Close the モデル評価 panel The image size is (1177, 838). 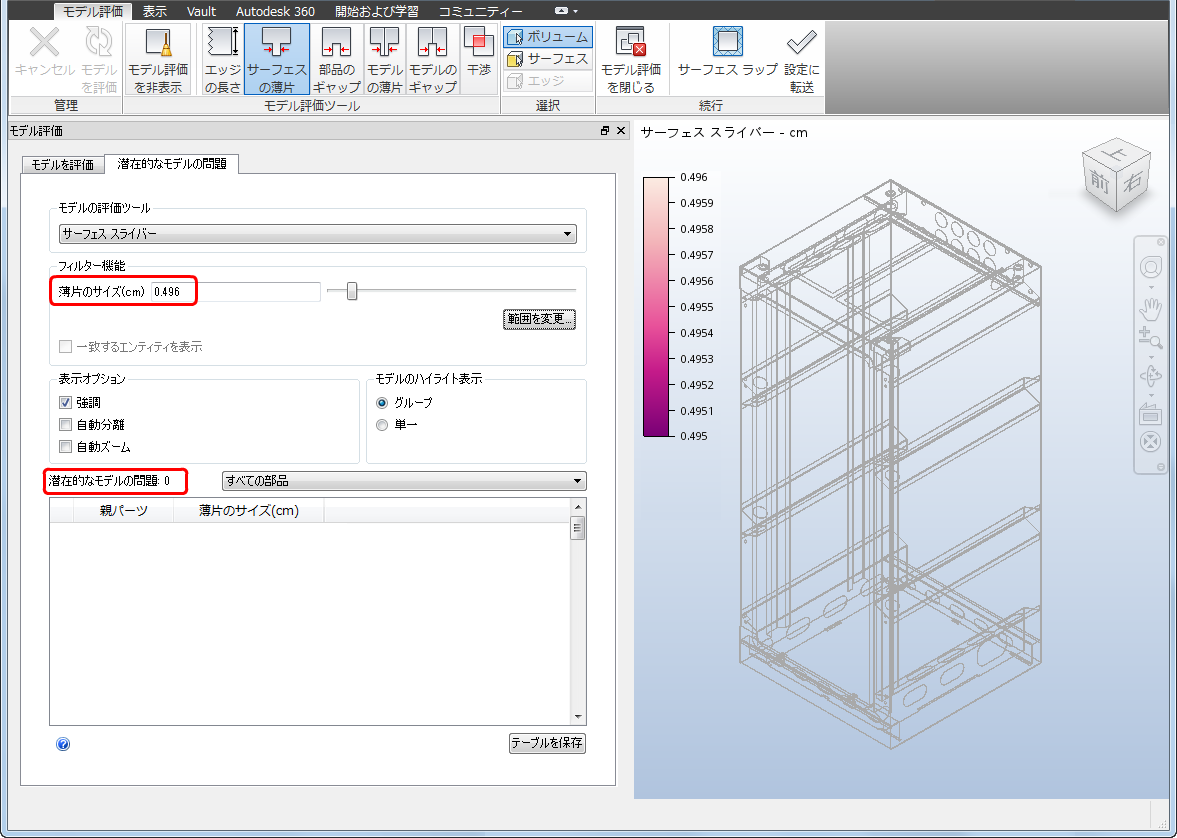pyautogui.click(x=621, y=131)
